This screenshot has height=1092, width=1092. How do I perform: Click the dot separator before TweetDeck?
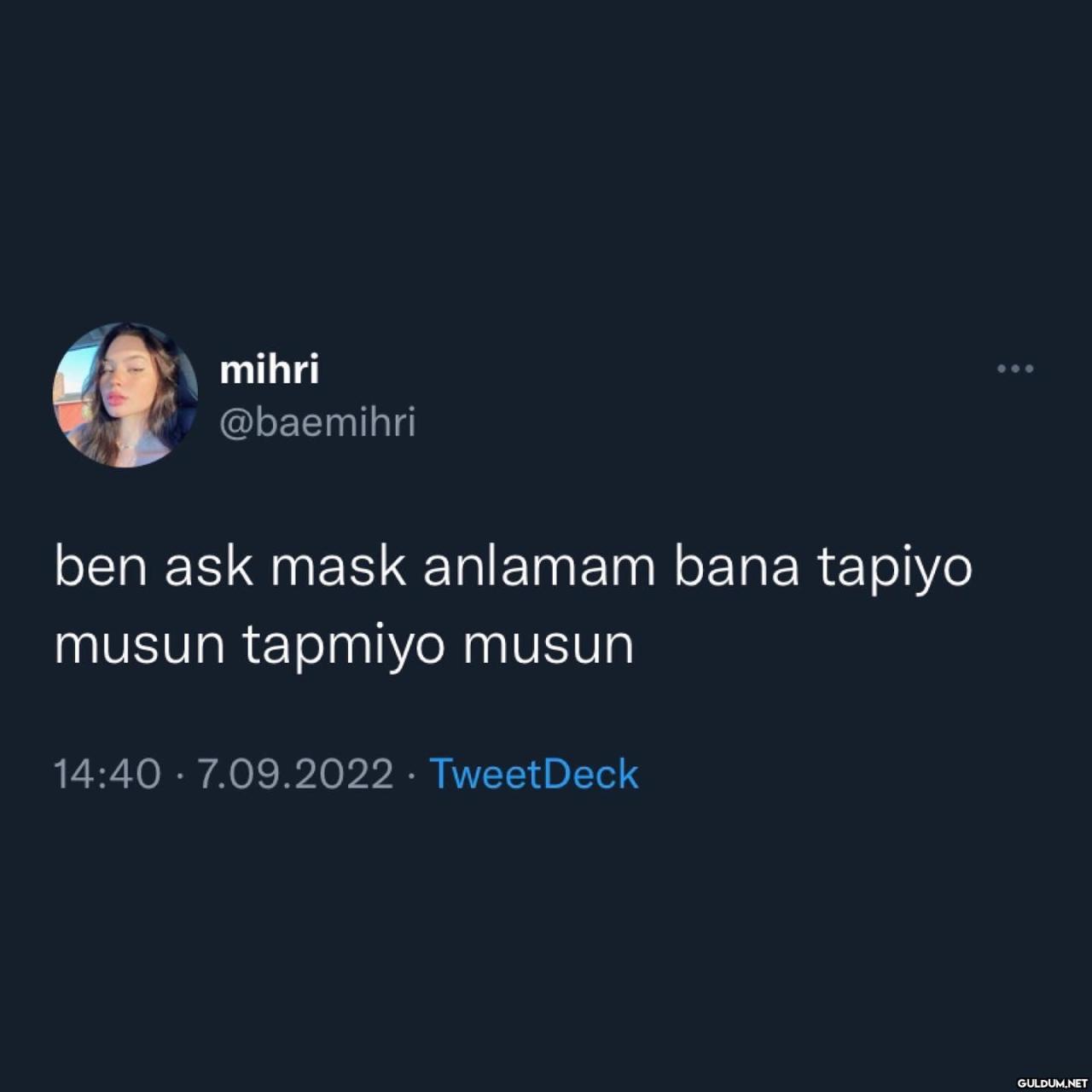click(411, 776)
